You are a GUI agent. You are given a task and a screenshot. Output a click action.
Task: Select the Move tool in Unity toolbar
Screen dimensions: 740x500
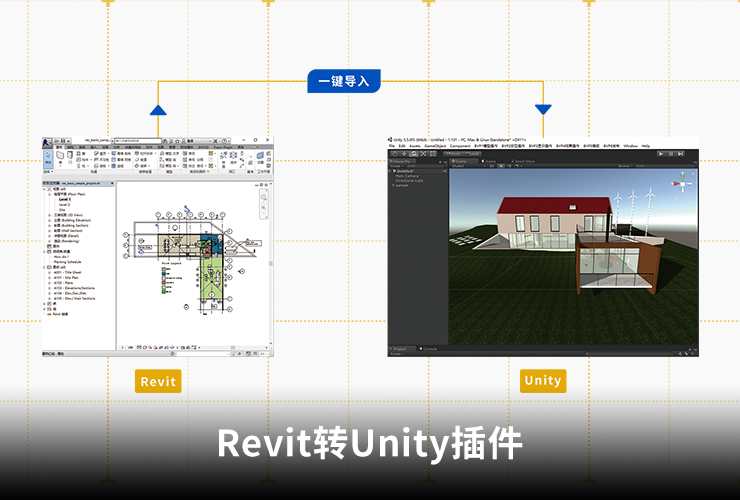coord(404,154)
